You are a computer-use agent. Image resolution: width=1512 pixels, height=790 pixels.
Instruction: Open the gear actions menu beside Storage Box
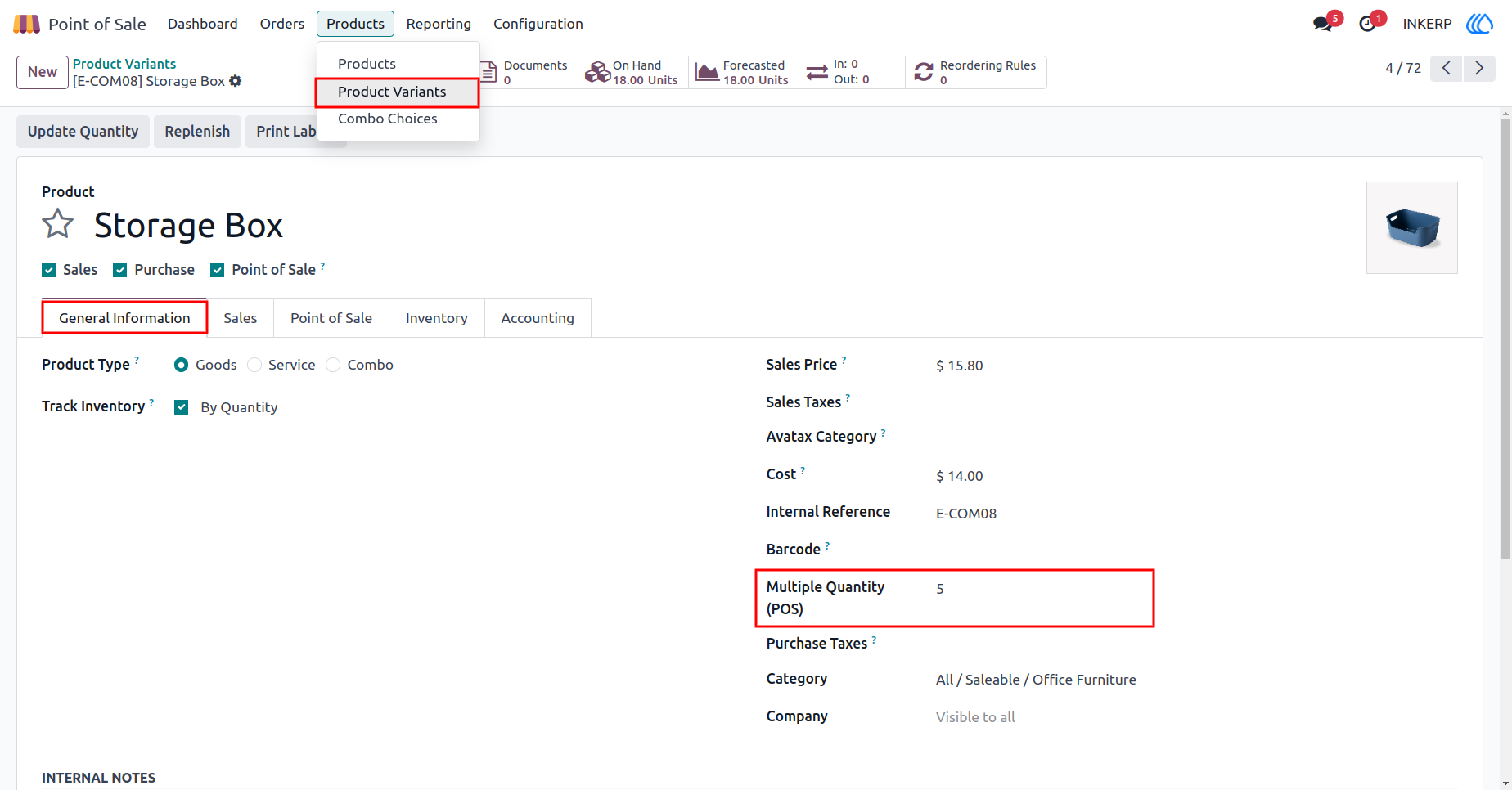[236, 81]
